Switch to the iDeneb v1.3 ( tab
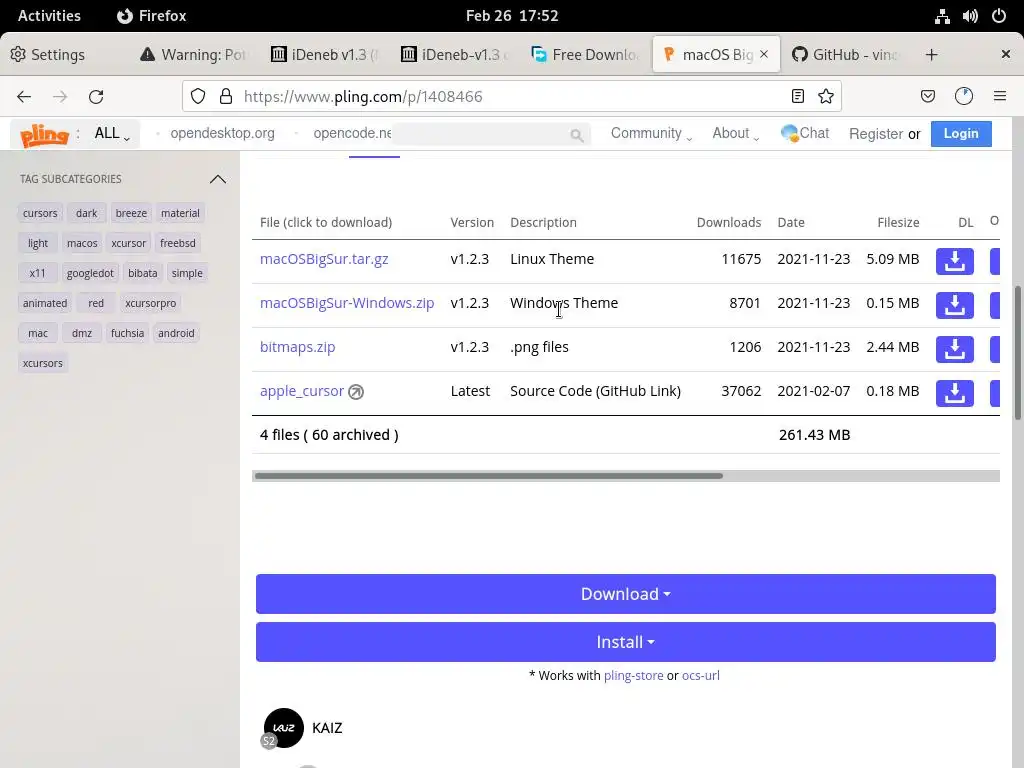 325,54
